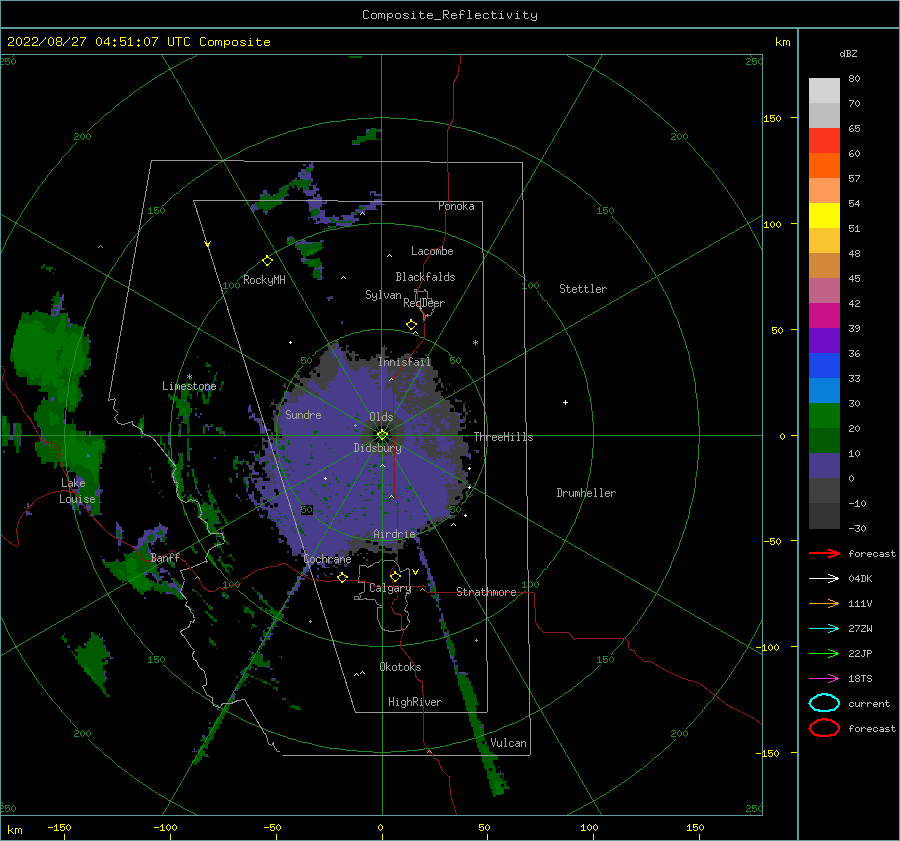Screen dimensions: 900x841
Task: Select the RedDeer label
Action: 424,303
